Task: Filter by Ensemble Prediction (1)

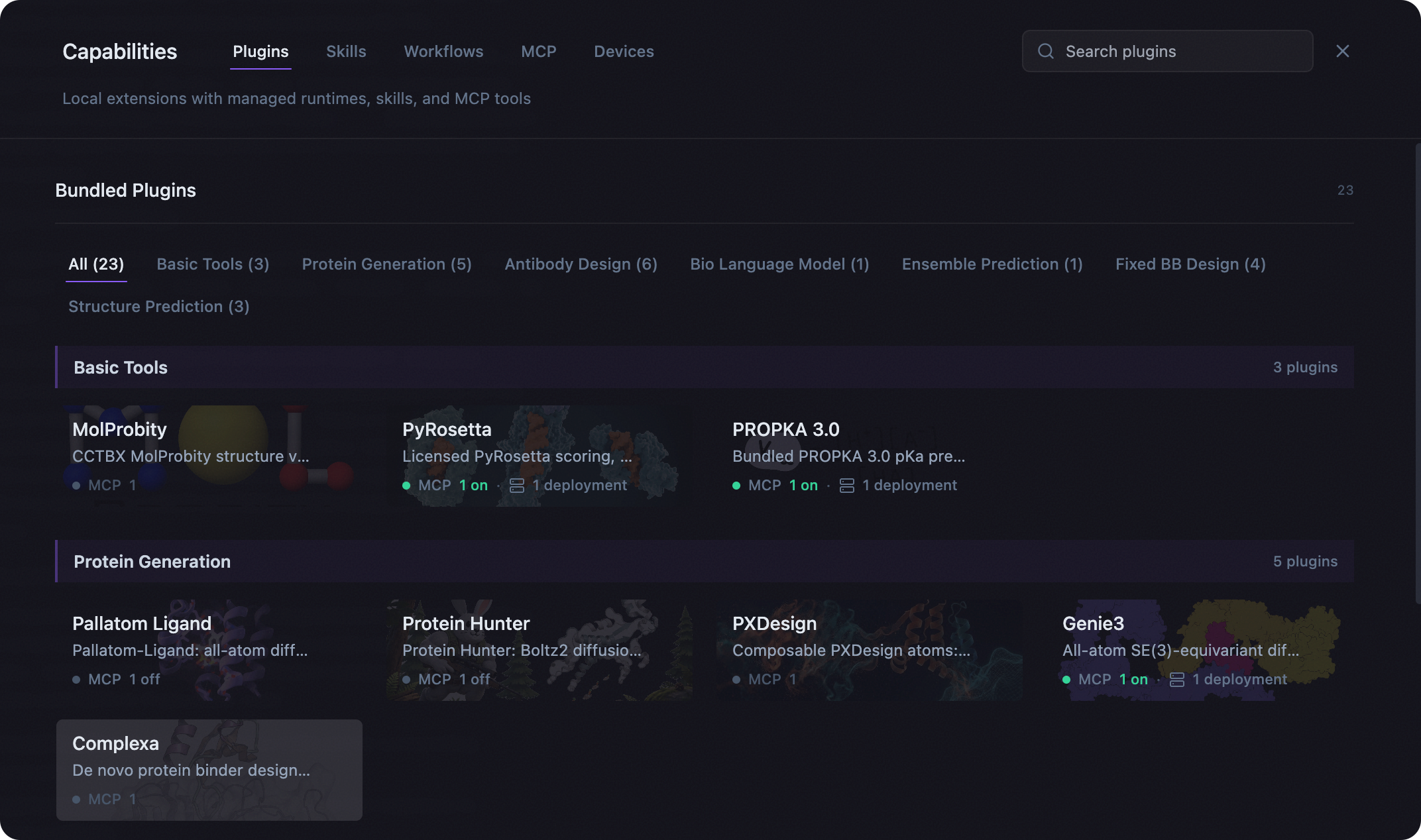Action: (x=992, y=264)
